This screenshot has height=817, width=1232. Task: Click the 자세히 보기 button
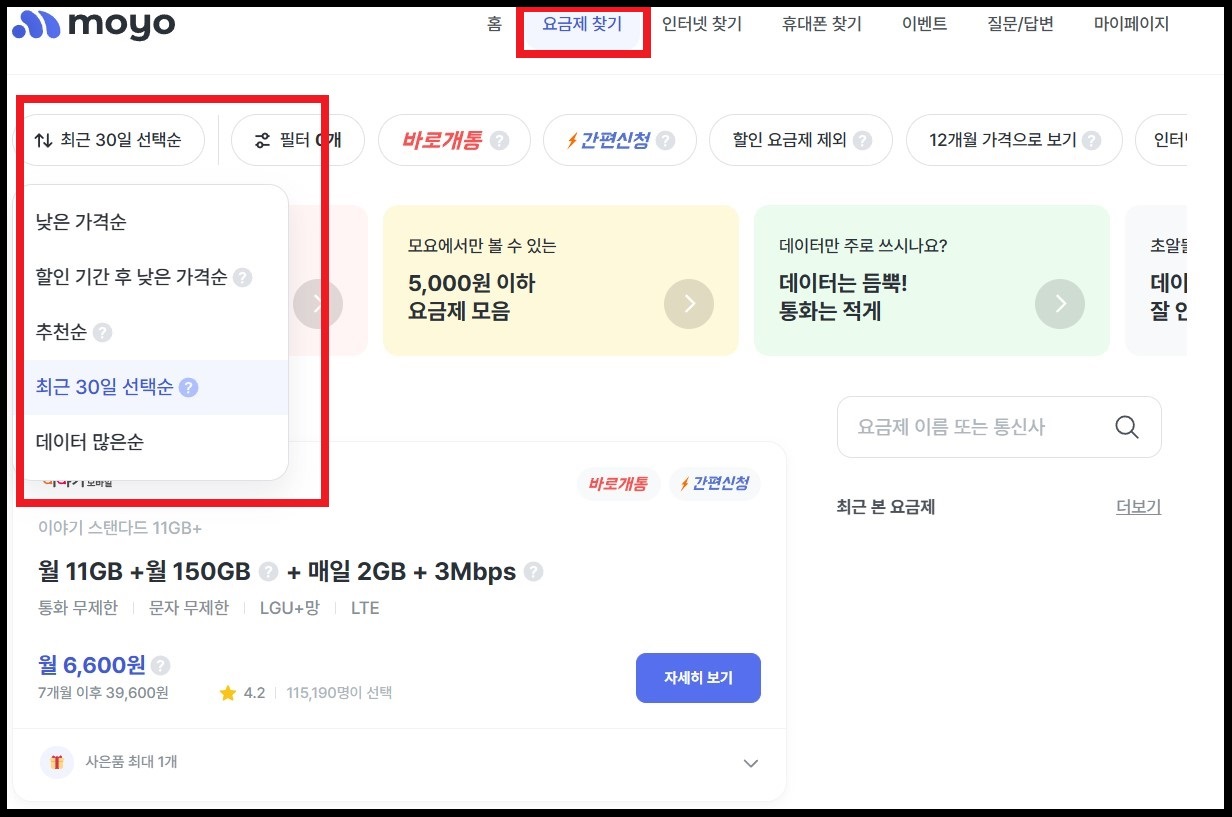(x=698, y=677)
